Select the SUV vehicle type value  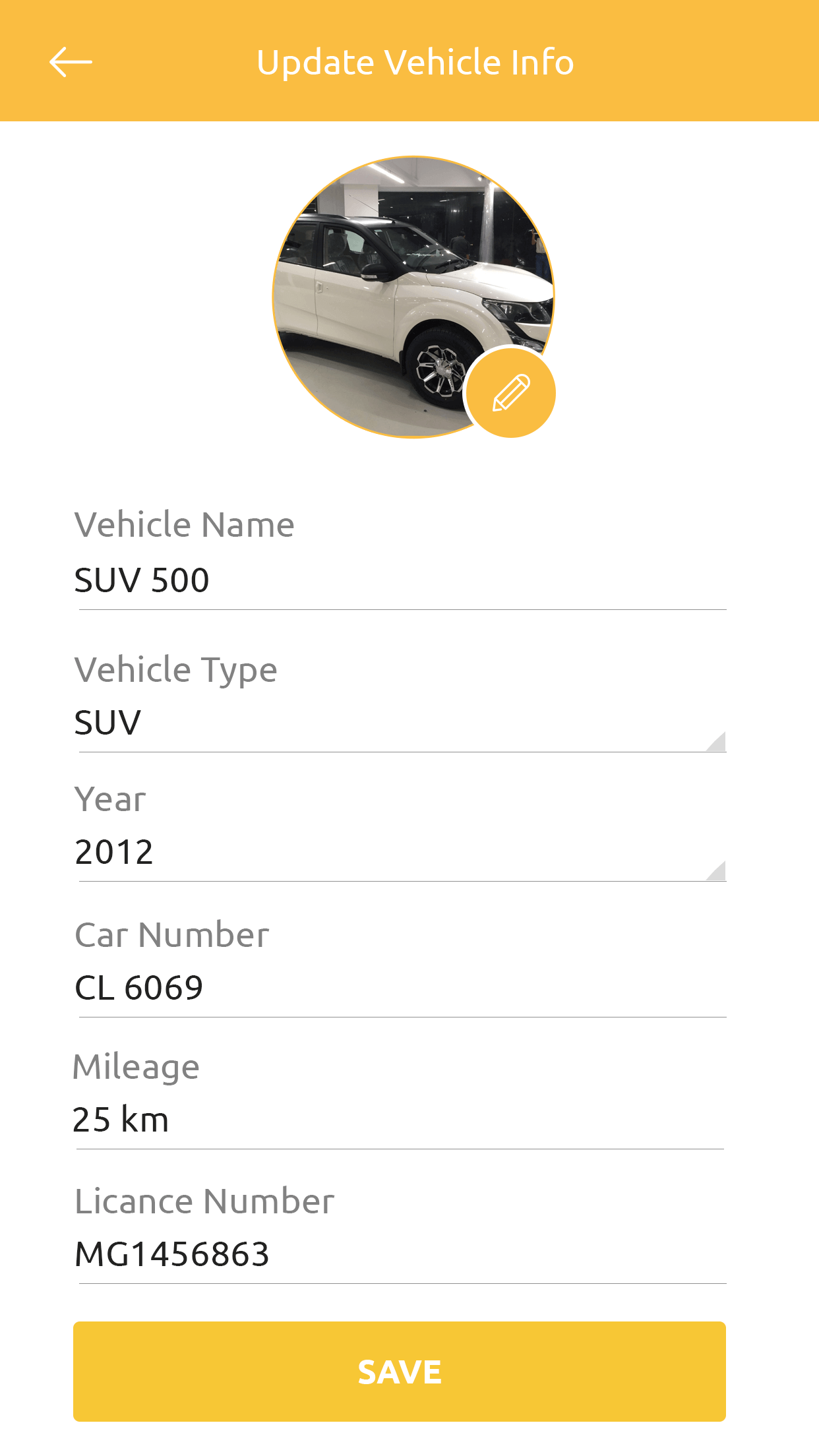pyautogui.click(x=107, y=722)
